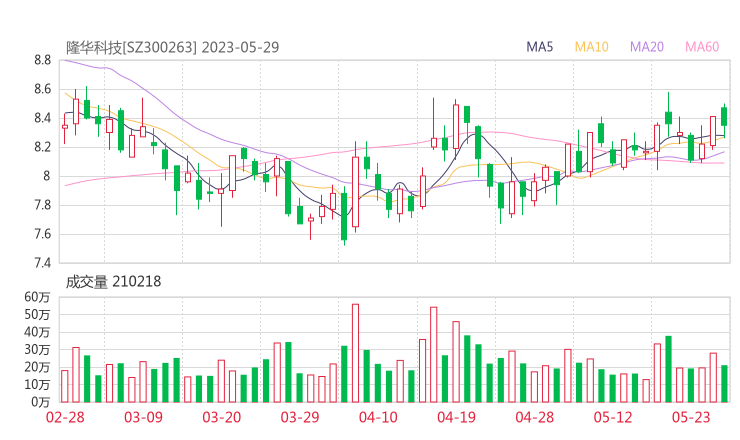This screenshot has height=440, width=740.
Task: Click the 8.8 price axis label
Action: (x=42, y=60)
